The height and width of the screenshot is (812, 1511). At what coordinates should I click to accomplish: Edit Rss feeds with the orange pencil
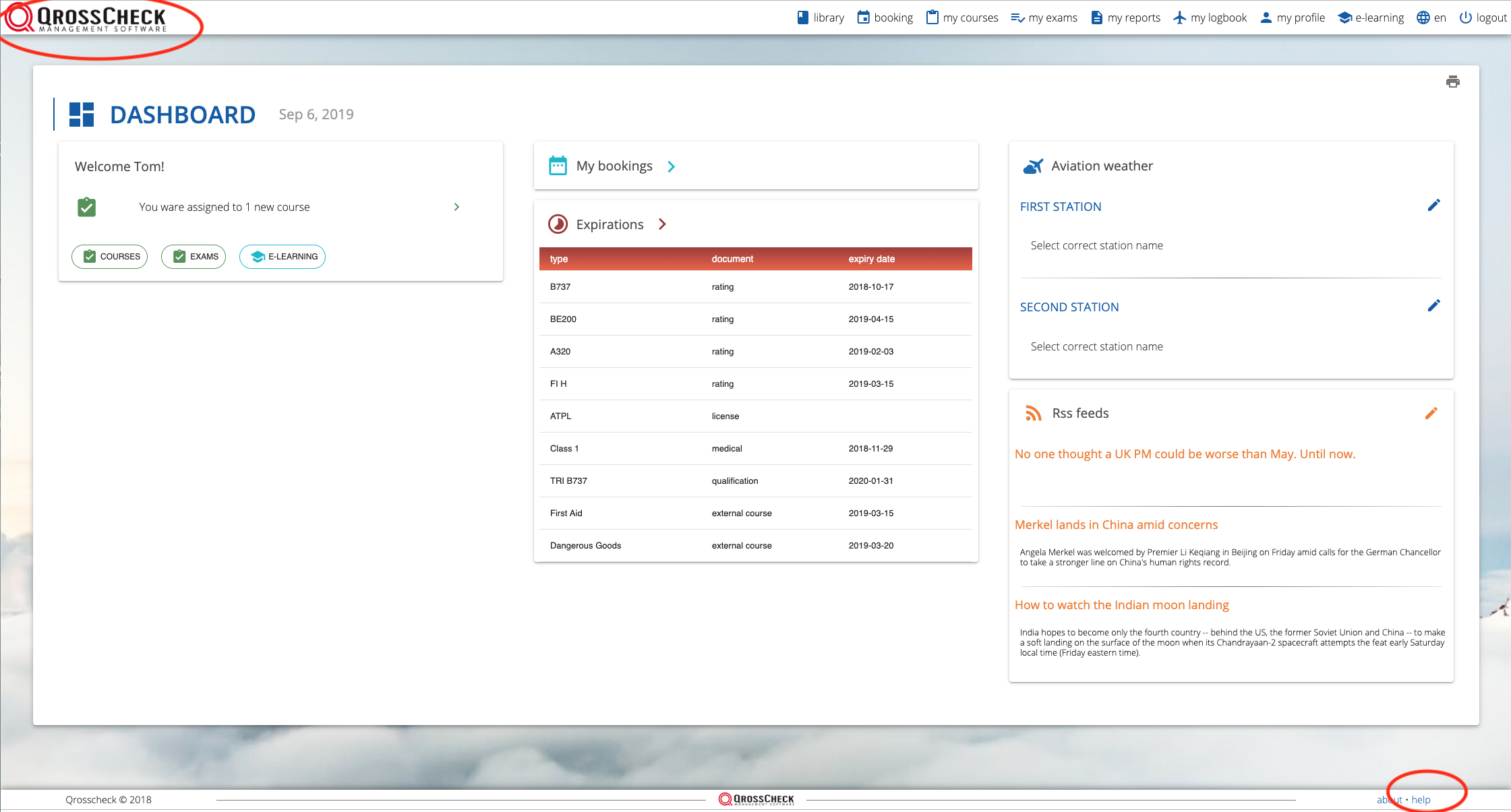(x=1431, y=413)
